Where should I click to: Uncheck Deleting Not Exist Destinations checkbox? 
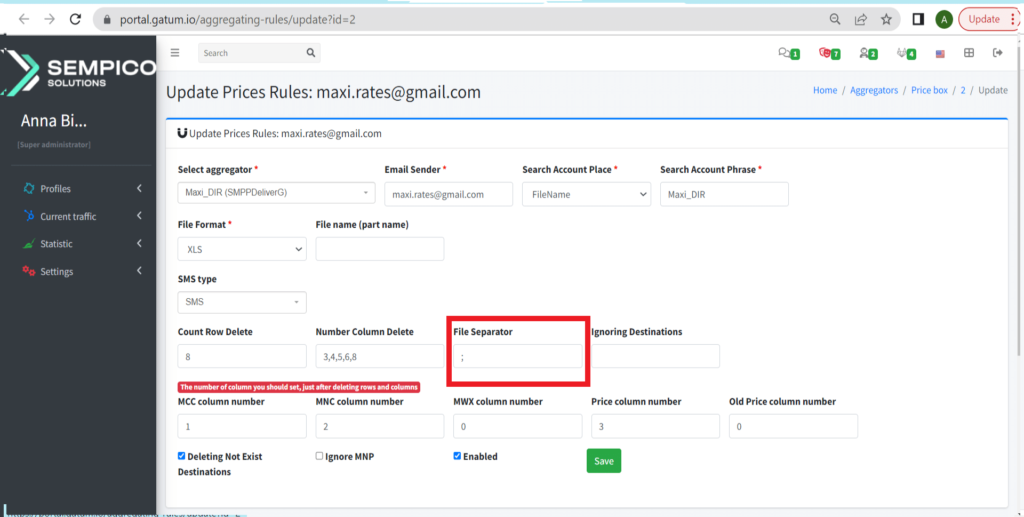click(182, 456)
